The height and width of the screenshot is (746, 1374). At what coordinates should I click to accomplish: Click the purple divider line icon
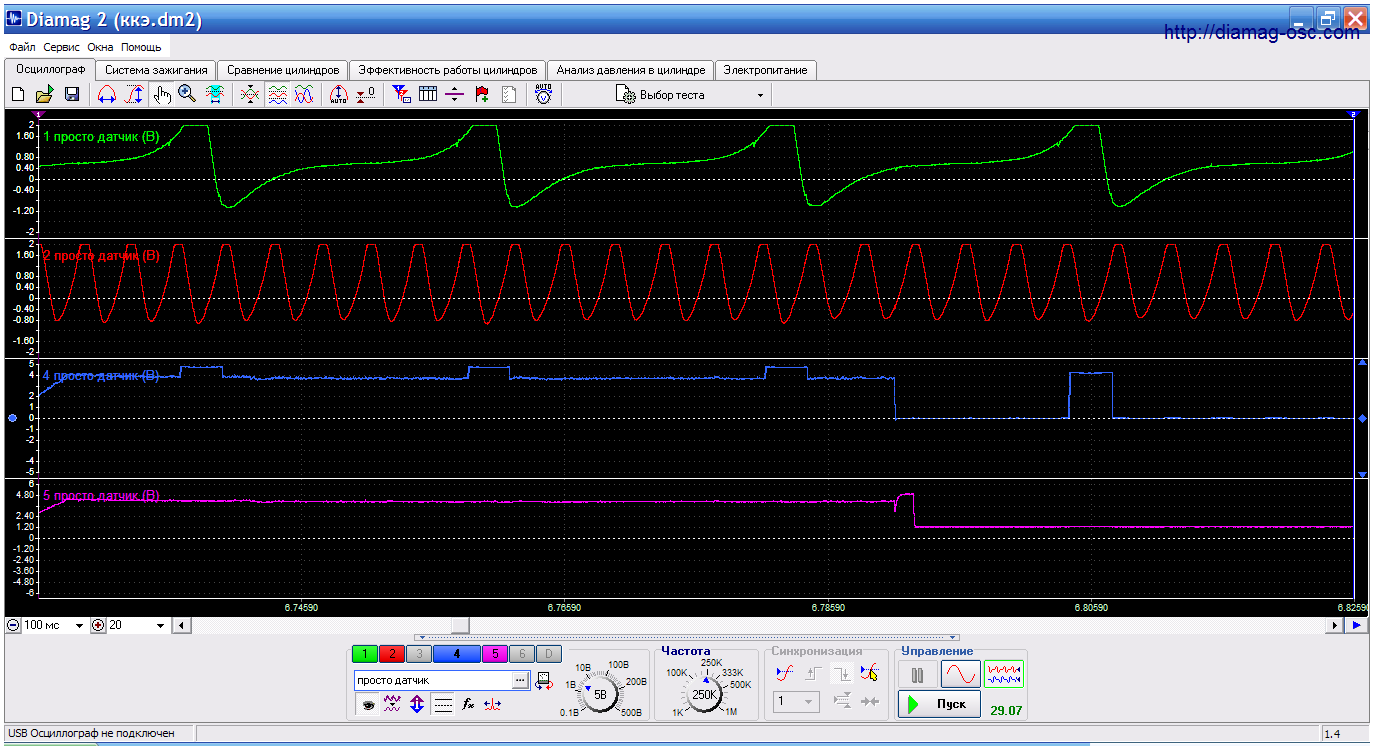coord(455,95)
